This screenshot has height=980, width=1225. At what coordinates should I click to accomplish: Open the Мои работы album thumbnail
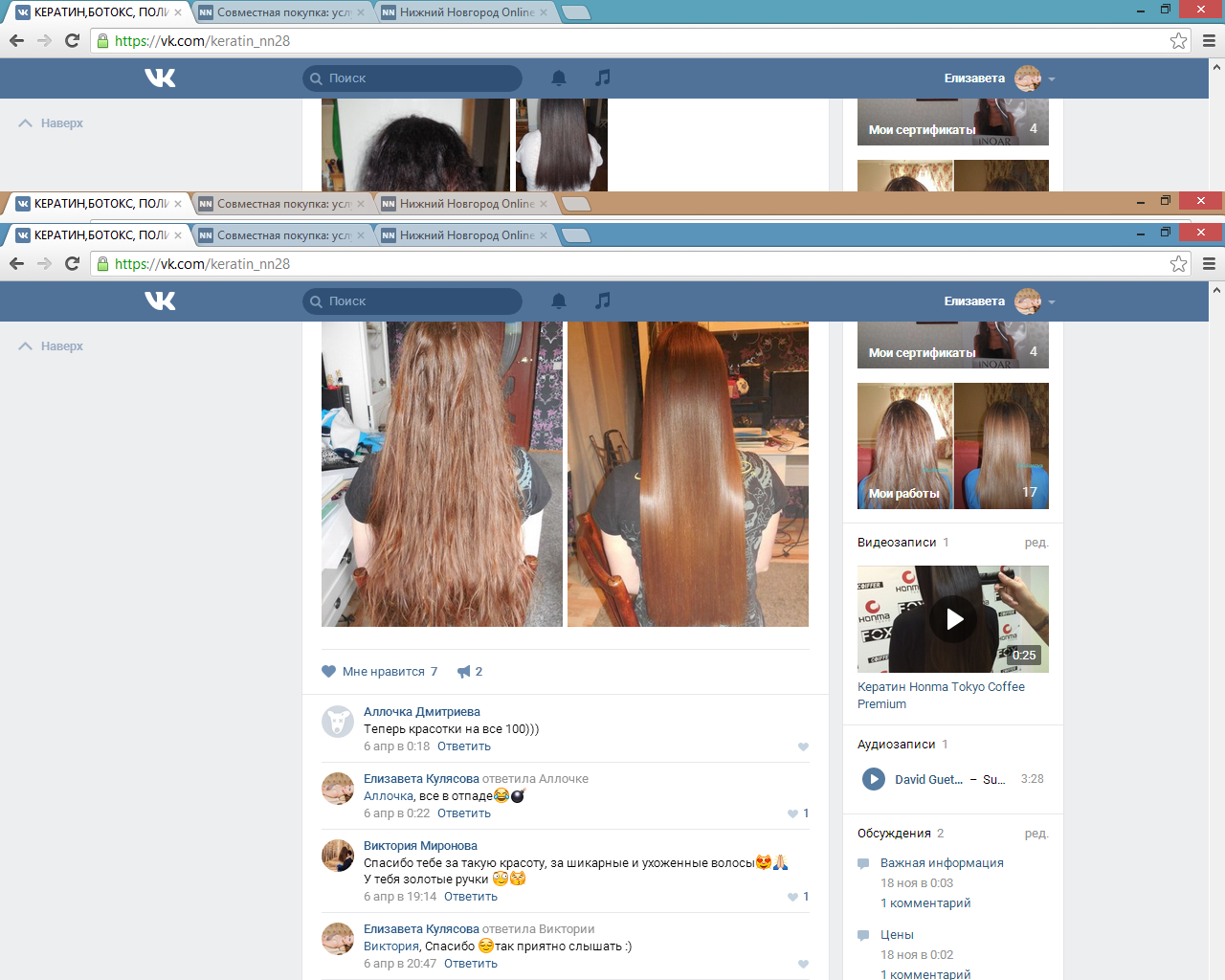point(953,446)
